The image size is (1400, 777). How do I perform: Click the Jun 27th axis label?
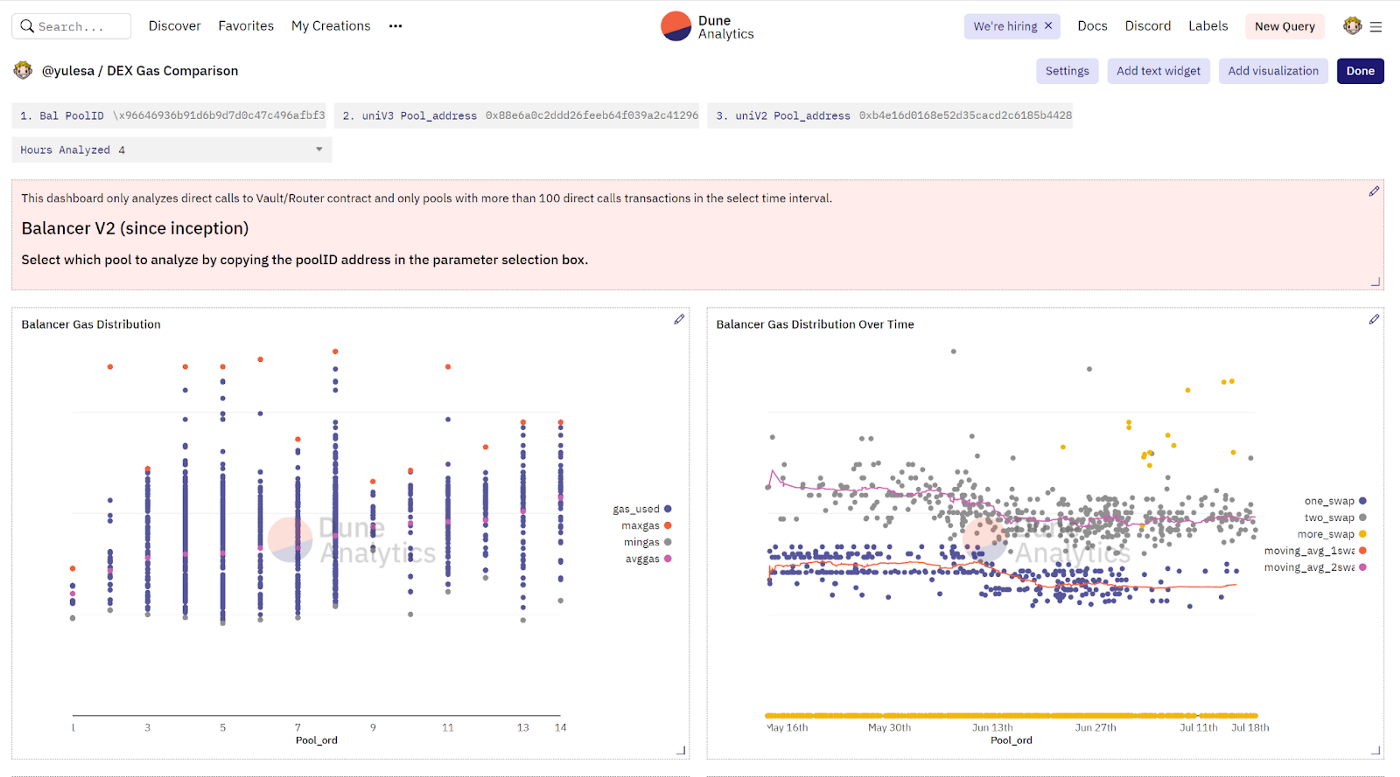click(x=1095, y=727)
